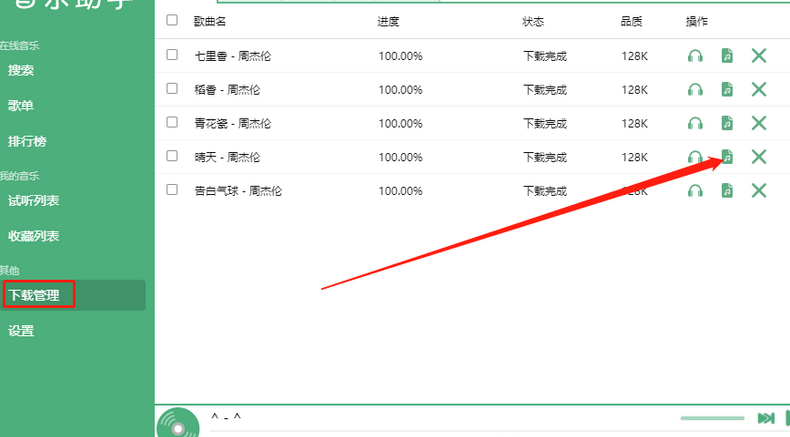Viewport: 790px width, 437px height.
Task: Open file location for 七里香
Action: tap(727, 55)
